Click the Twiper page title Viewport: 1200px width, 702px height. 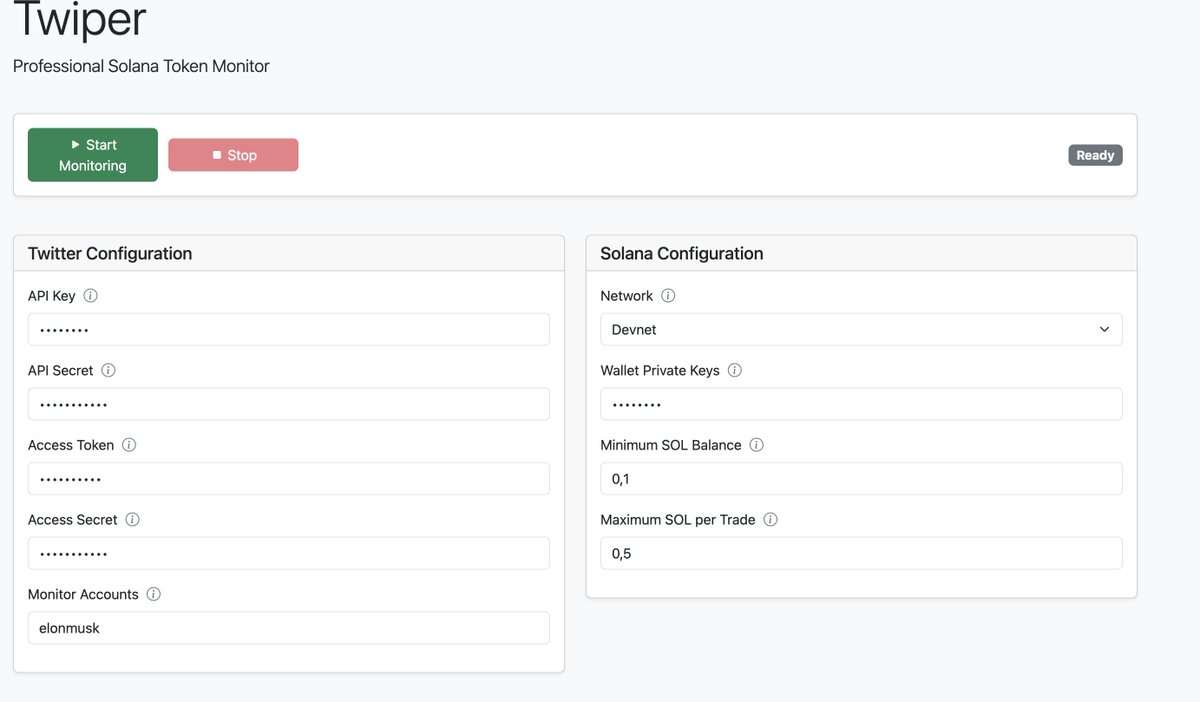tap(80, 20)
